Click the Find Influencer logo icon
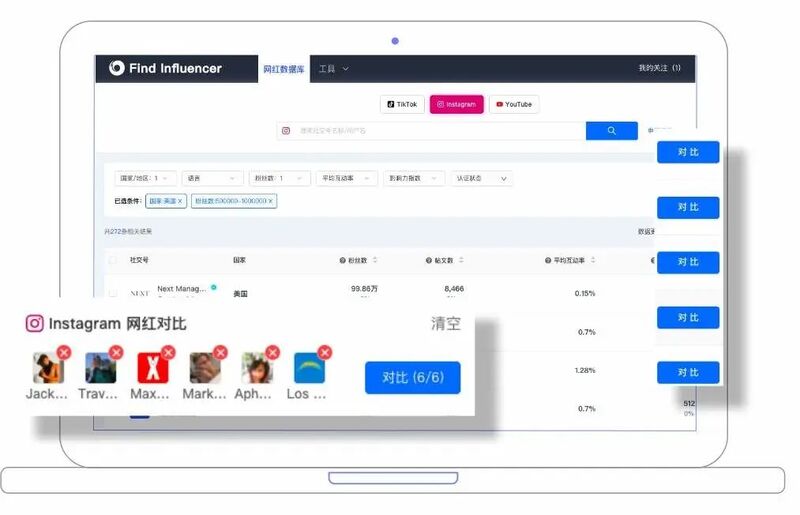 tap(116, 68)
